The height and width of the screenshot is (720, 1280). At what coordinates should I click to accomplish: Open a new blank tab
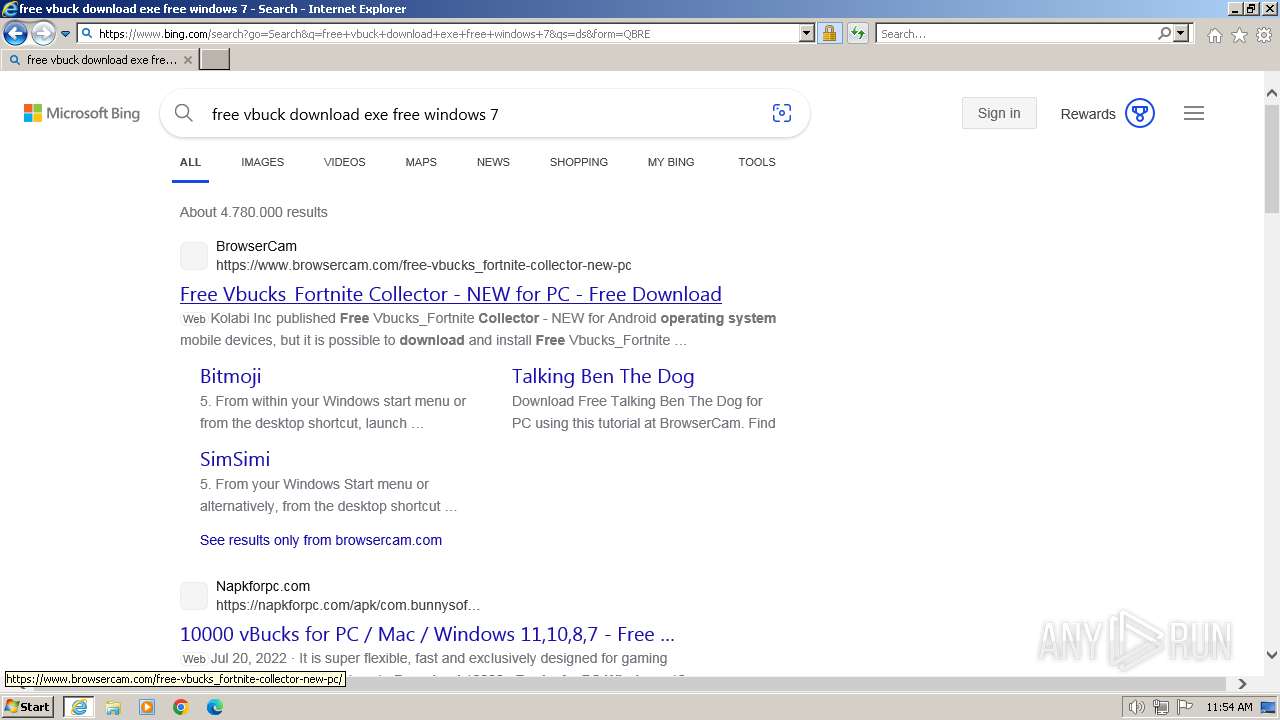215,60
